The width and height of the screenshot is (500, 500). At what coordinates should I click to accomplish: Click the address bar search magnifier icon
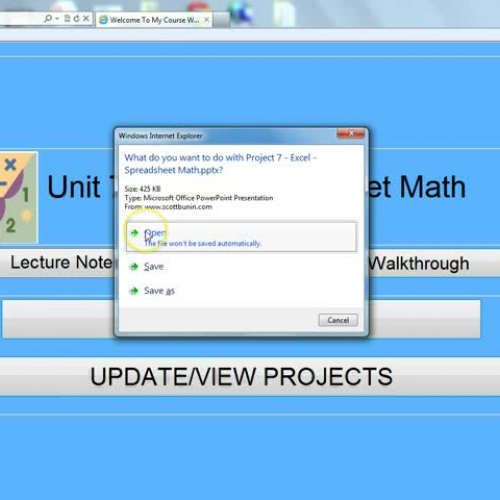tap(48, 18)
